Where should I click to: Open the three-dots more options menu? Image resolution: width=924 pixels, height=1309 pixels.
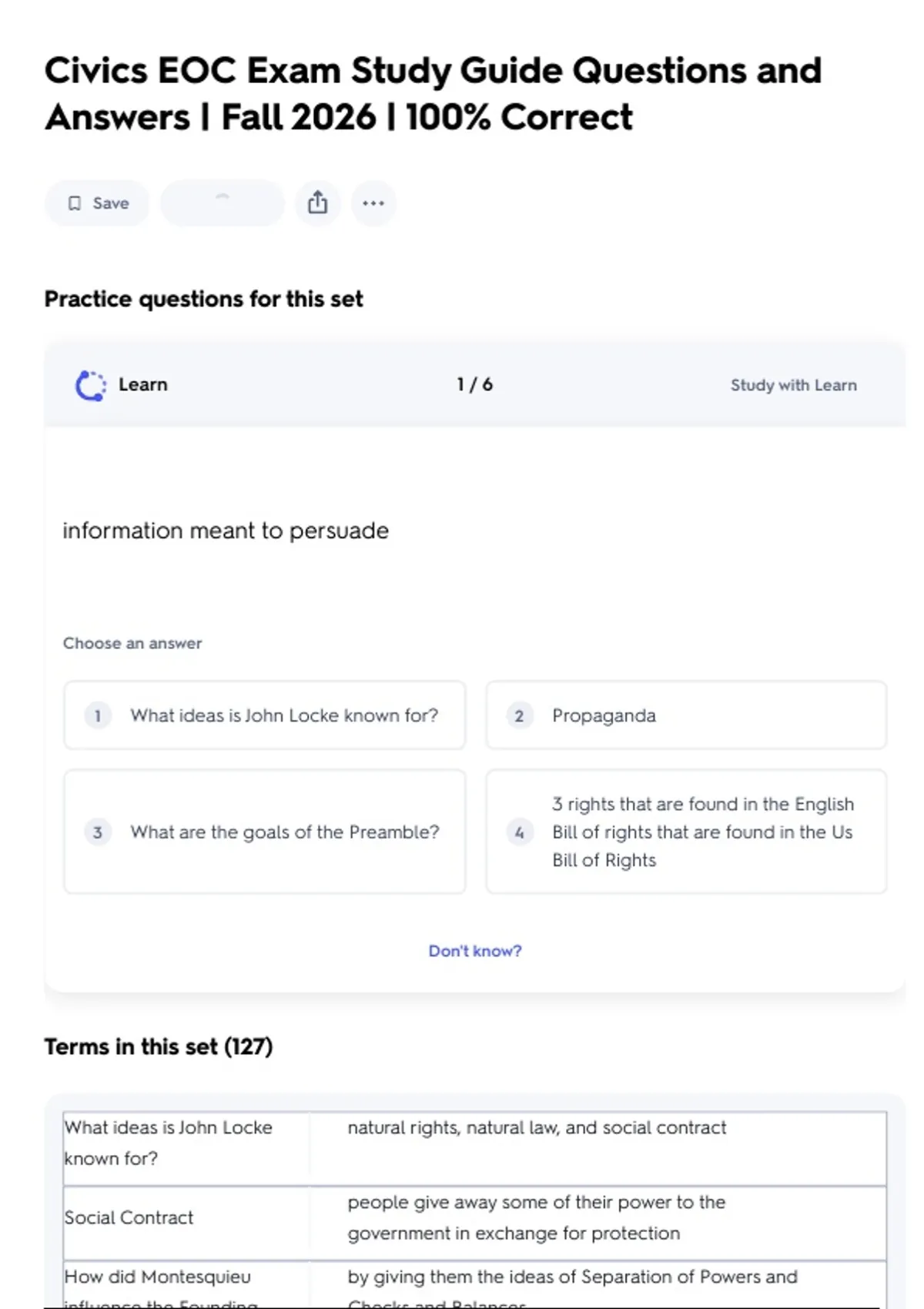[x=373, y=203]
